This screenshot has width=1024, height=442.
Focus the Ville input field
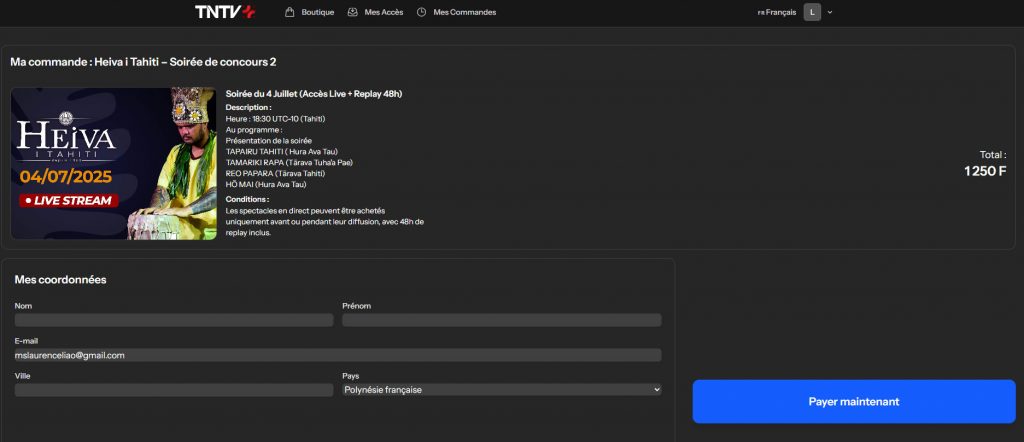tap(174, 389)
